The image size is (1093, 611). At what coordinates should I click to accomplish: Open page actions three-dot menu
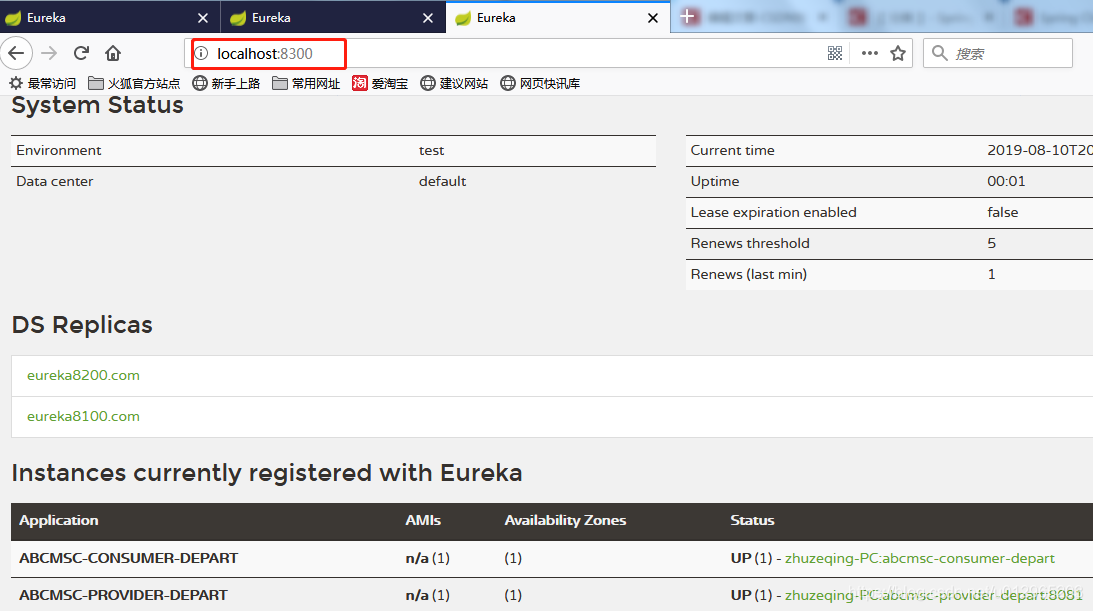(869, 53)
